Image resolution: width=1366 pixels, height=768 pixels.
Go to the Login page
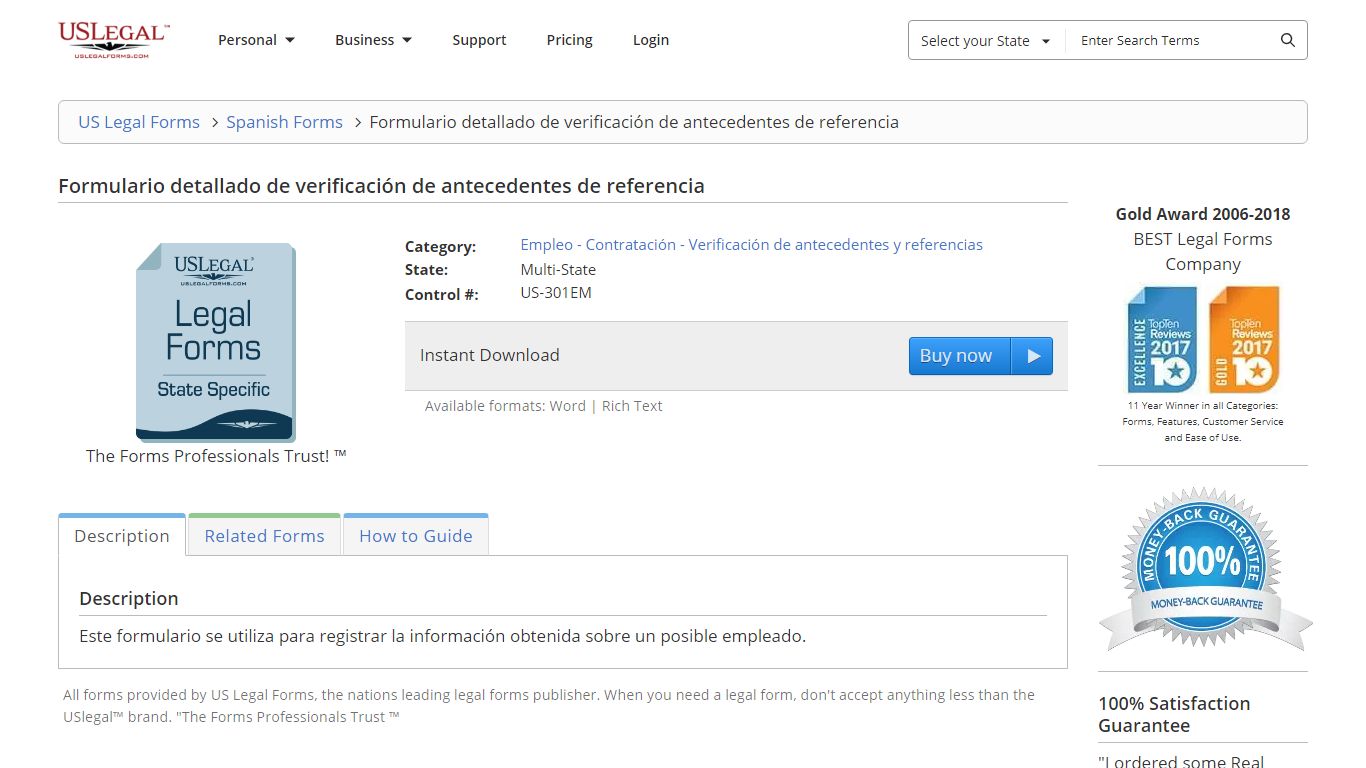pyautogui.click(x=651, y=40)
